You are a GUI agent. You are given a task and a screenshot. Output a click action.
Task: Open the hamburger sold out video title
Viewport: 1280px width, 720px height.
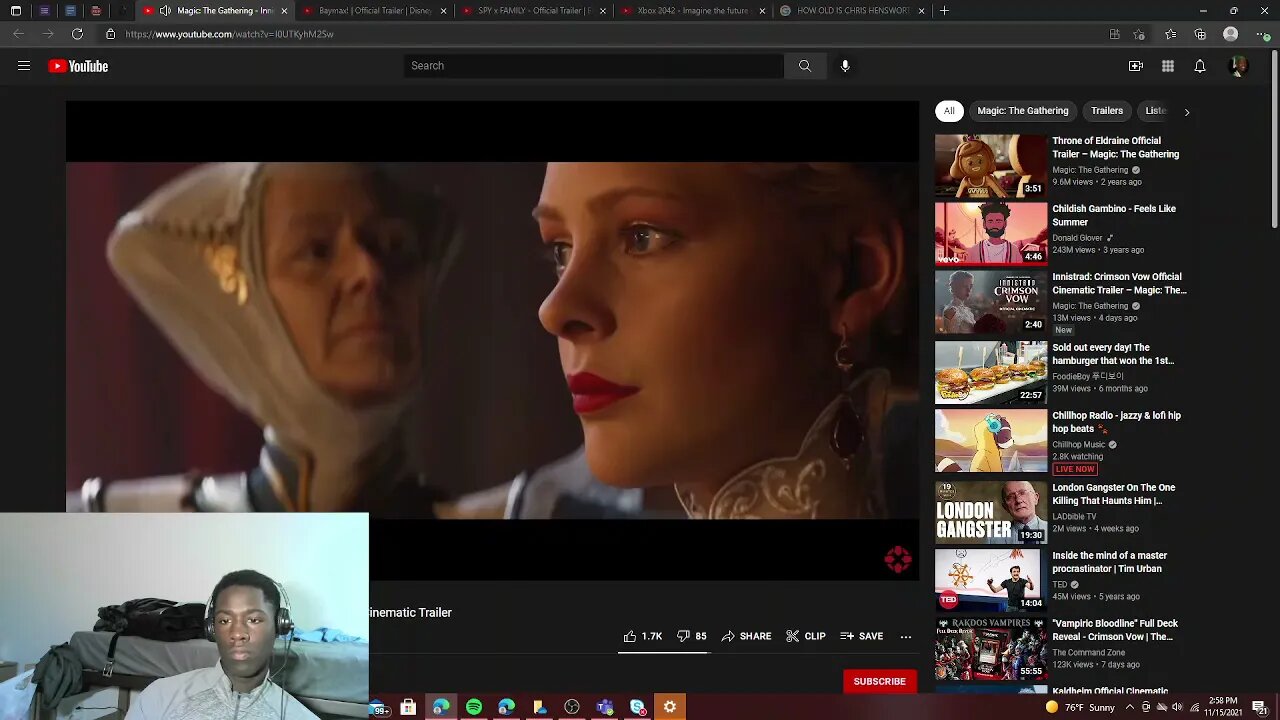pos(1113,354)
